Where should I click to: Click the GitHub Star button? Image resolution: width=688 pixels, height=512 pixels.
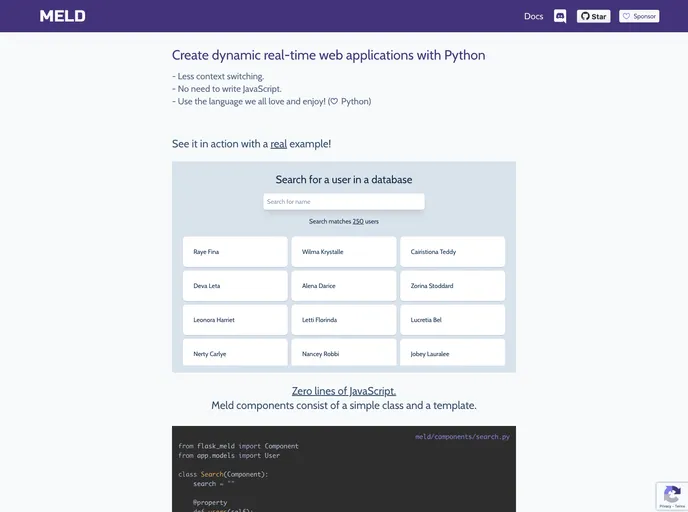(593, 16)
